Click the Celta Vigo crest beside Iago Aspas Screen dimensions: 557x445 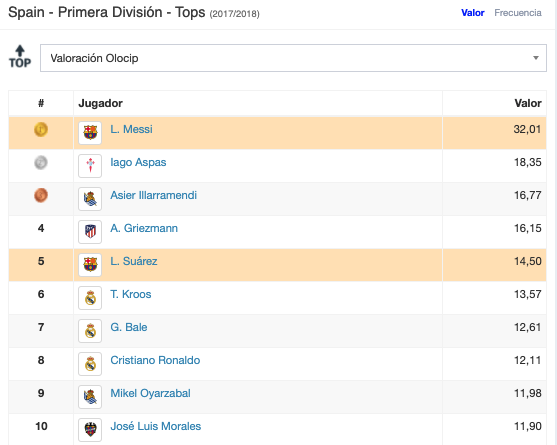[90, 166]
